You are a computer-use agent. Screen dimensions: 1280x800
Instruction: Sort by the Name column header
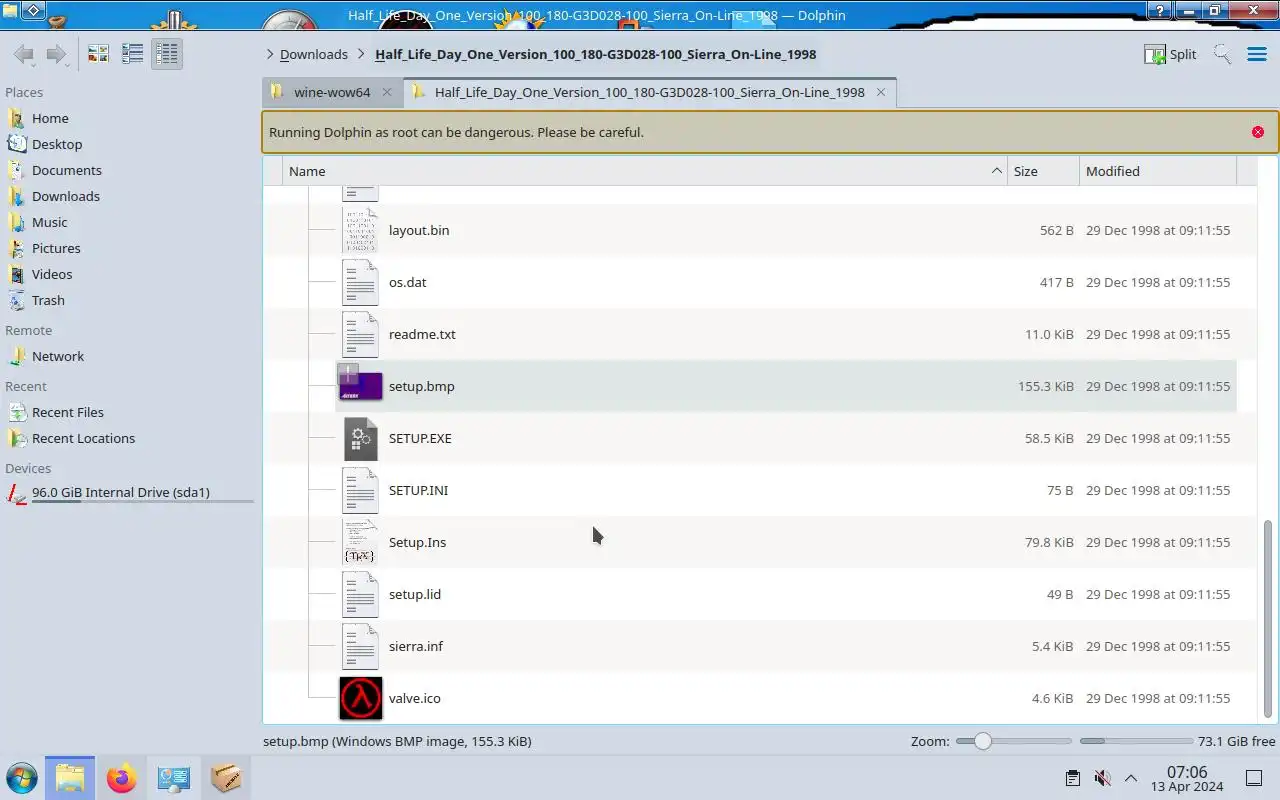point(645,171)
